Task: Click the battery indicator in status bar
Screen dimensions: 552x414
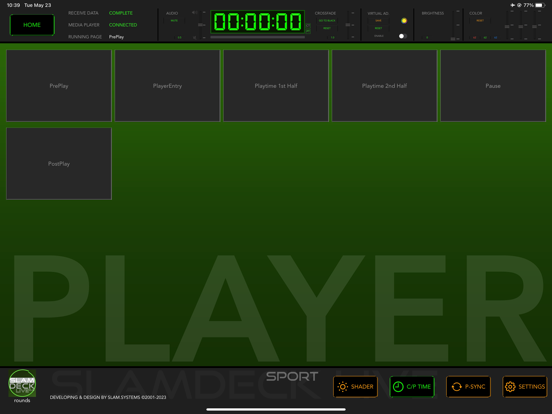Action: 540,5
